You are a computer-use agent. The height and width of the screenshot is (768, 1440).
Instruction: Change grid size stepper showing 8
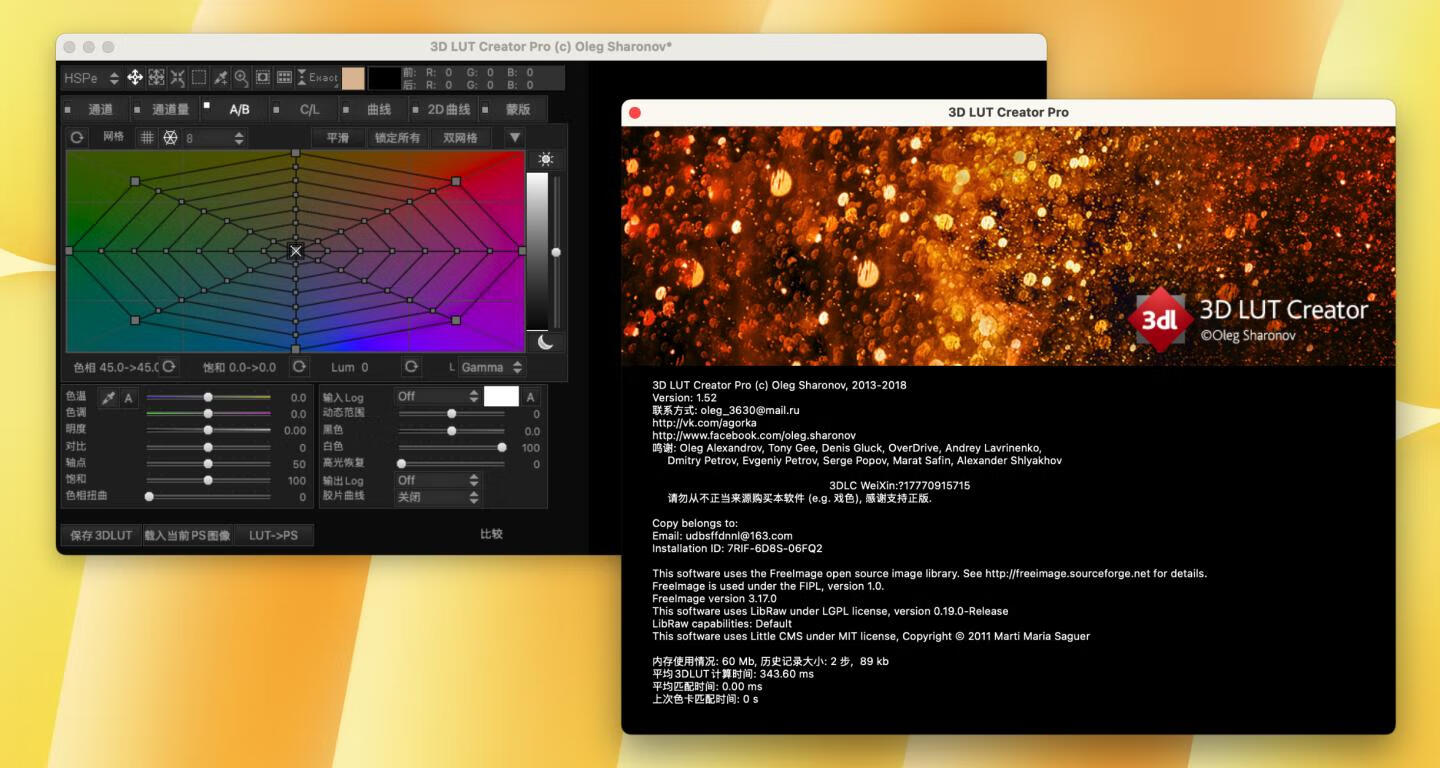coord(213,138)
